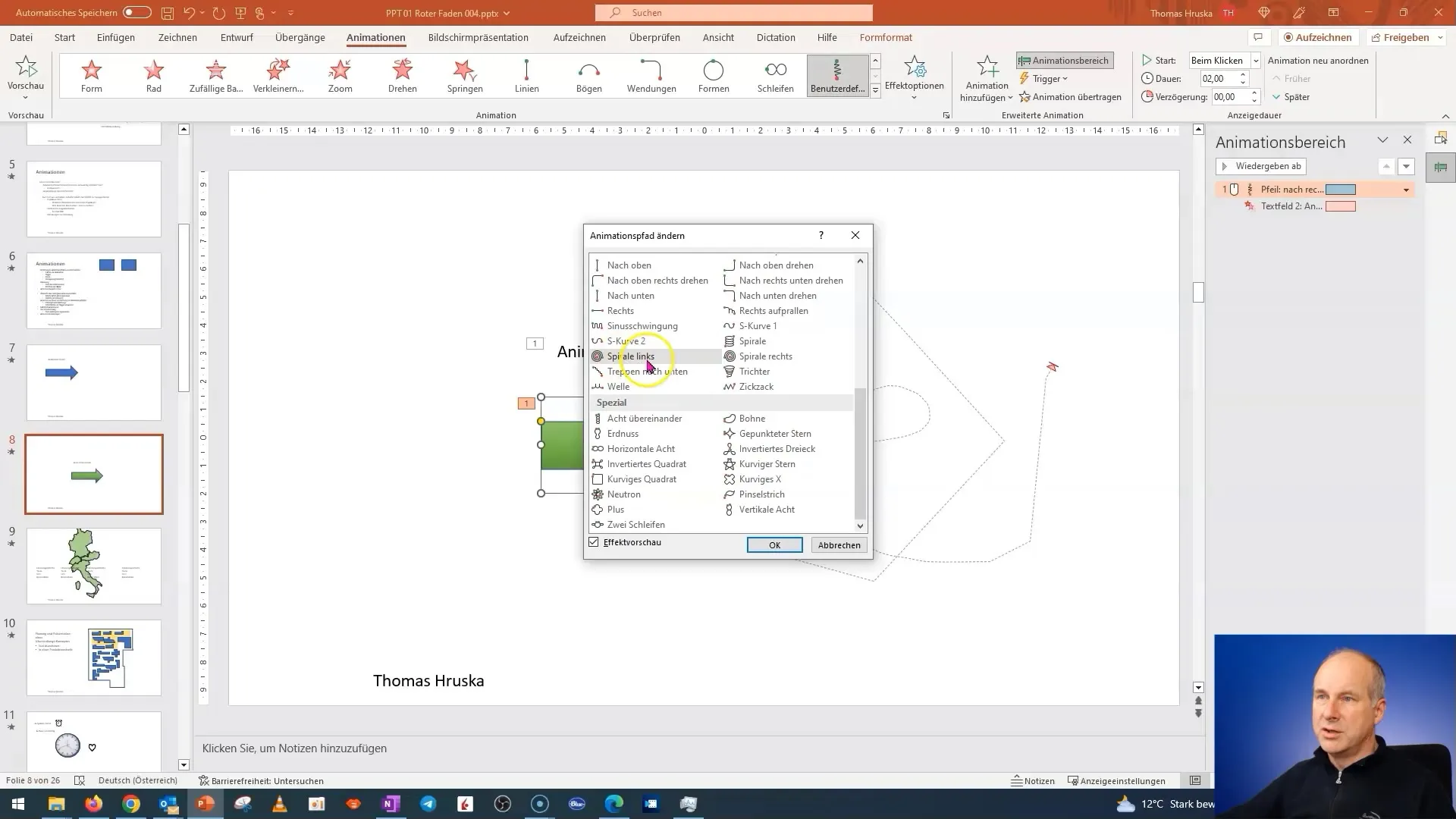Click Animation hinzufügen star icon
Image resolution: width=1456 pixels, height=819 pixels.
point(987,68)
